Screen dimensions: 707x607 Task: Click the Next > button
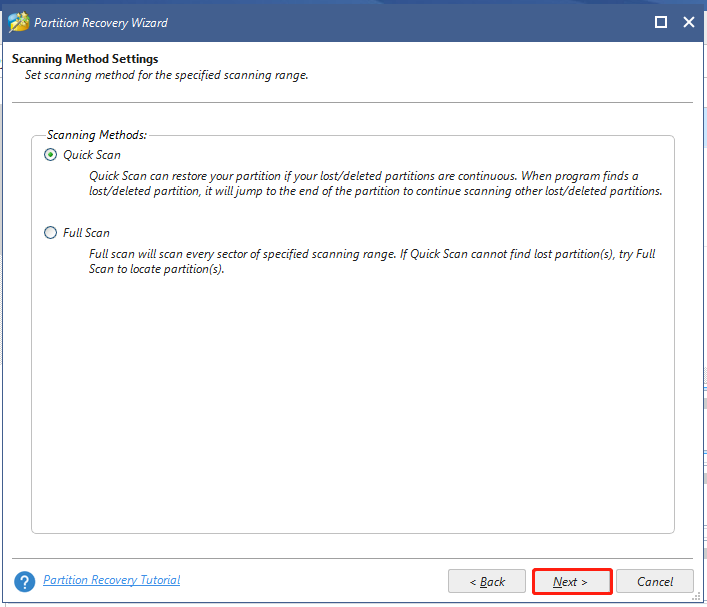[572, 582]
